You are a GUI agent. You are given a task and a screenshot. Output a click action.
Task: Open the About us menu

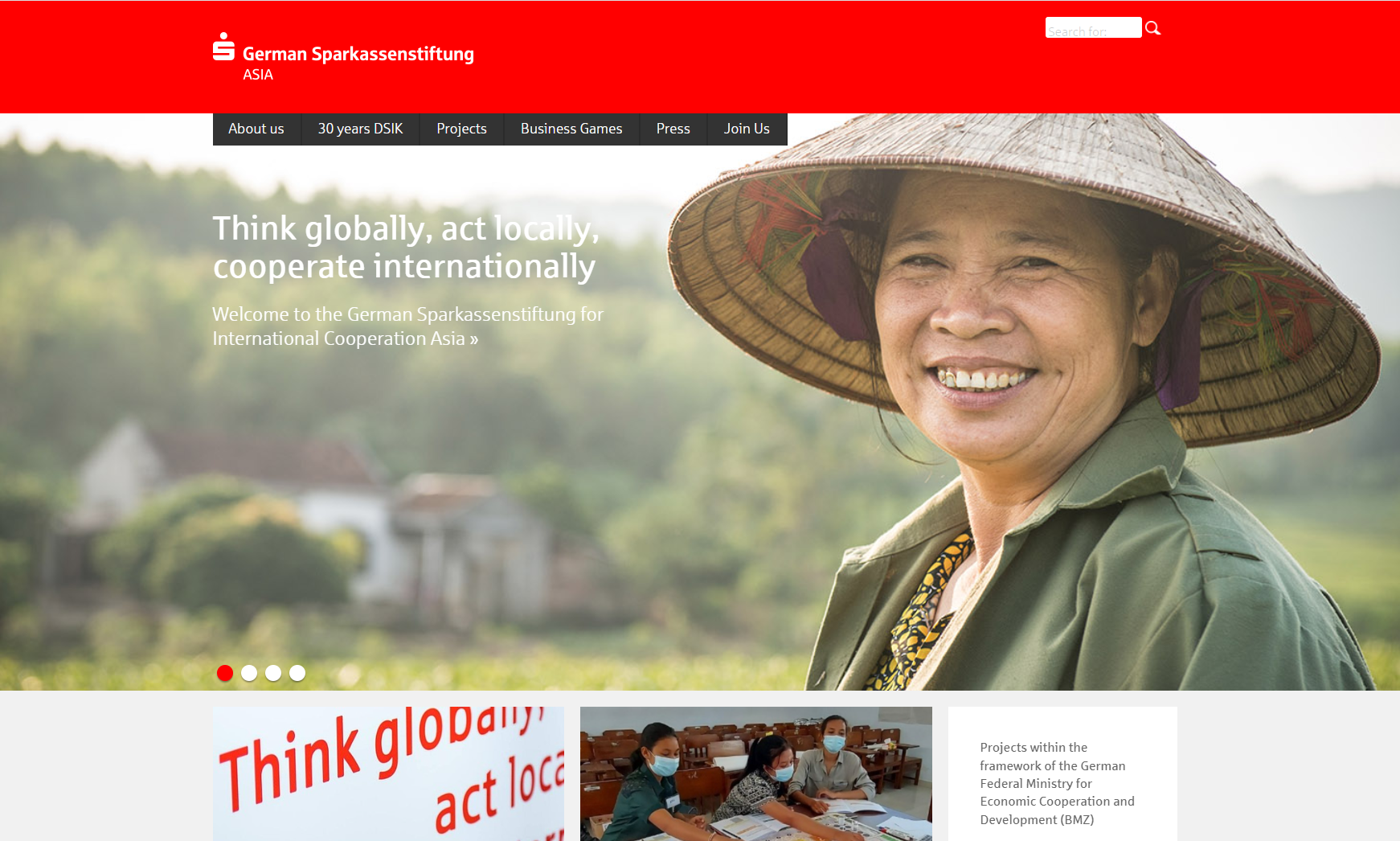point(256,129)
